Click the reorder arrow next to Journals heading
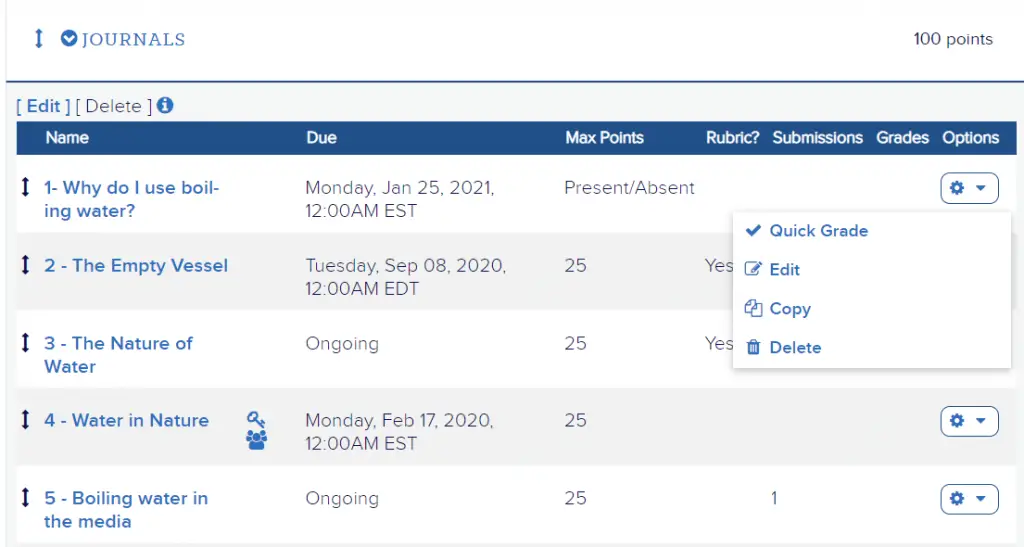This screenshot has height=547, width=1024. pyautogui.click(x=39, y=39)
